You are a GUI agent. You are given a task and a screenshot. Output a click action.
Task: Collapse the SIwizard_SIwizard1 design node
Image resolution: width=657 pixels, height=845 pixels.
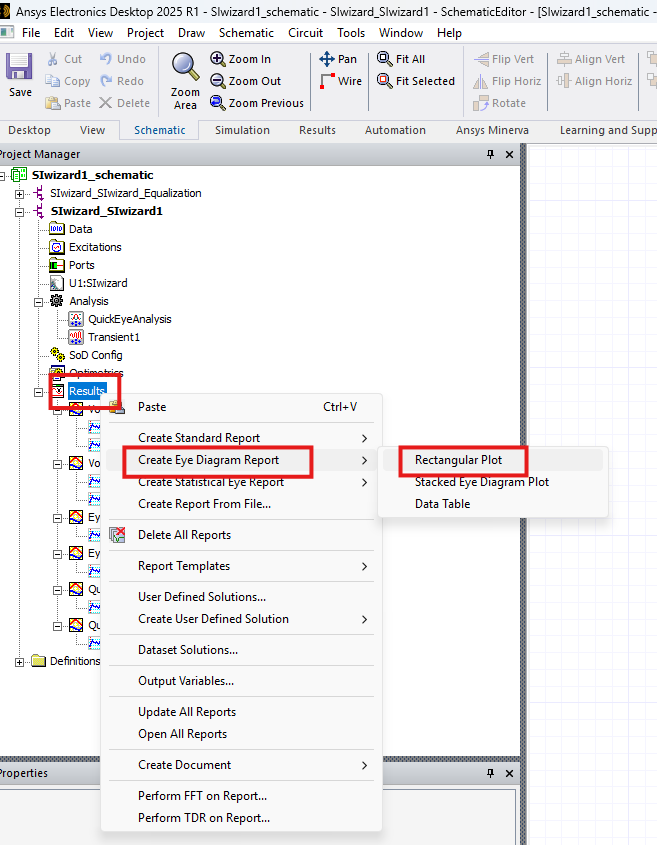pyautogui.click(x=19, y=212)
